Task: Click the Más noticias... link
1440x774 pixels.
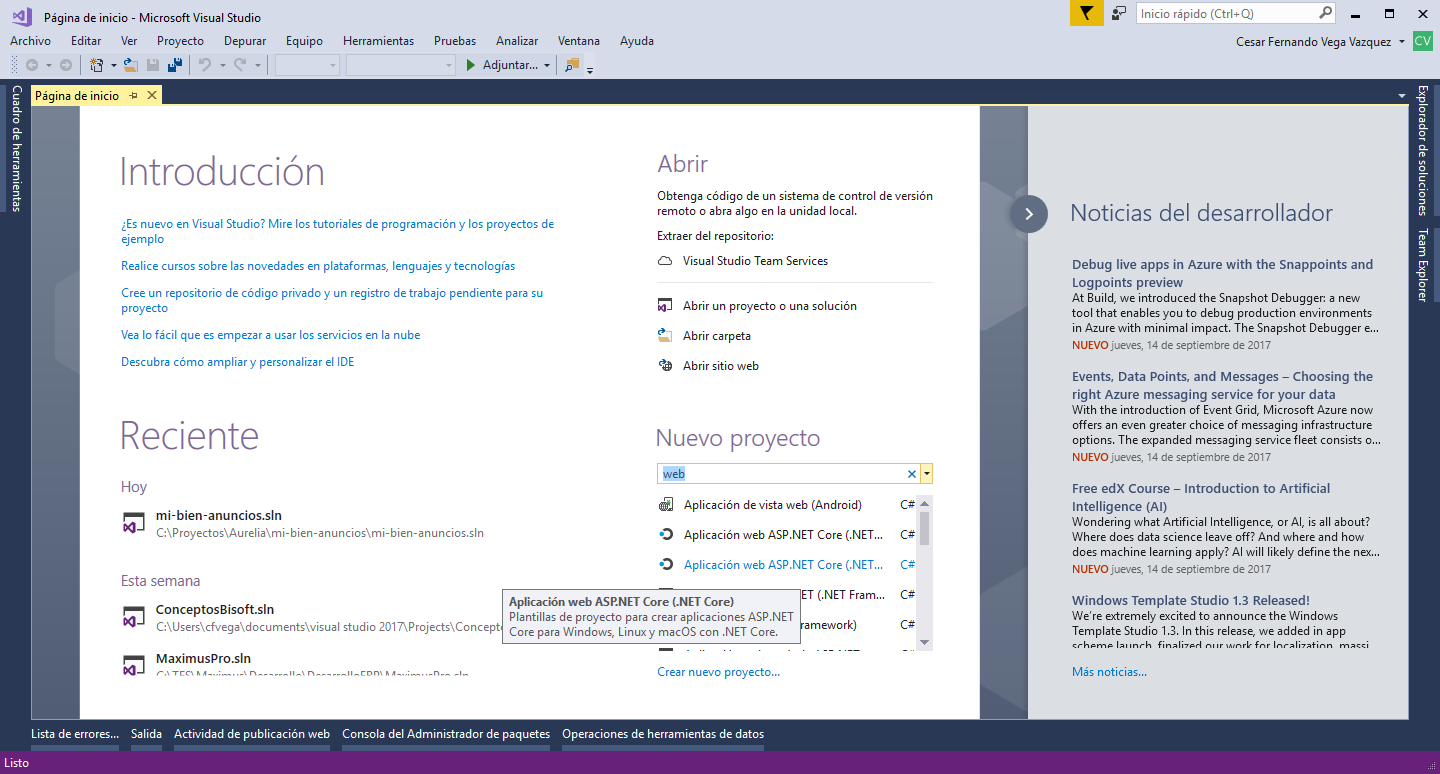Action: pyautogui.click(x=1109, y=672)
